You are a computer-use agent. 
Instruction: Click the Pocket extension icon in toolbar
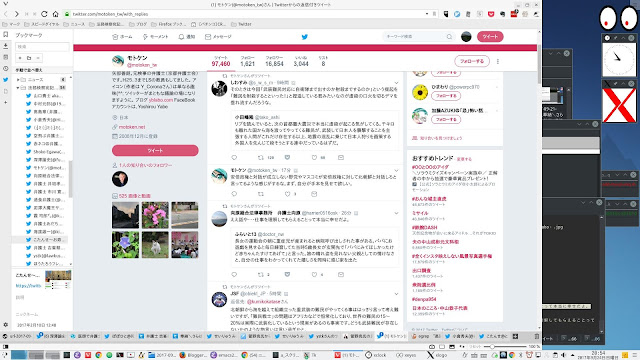pos(491,14)
